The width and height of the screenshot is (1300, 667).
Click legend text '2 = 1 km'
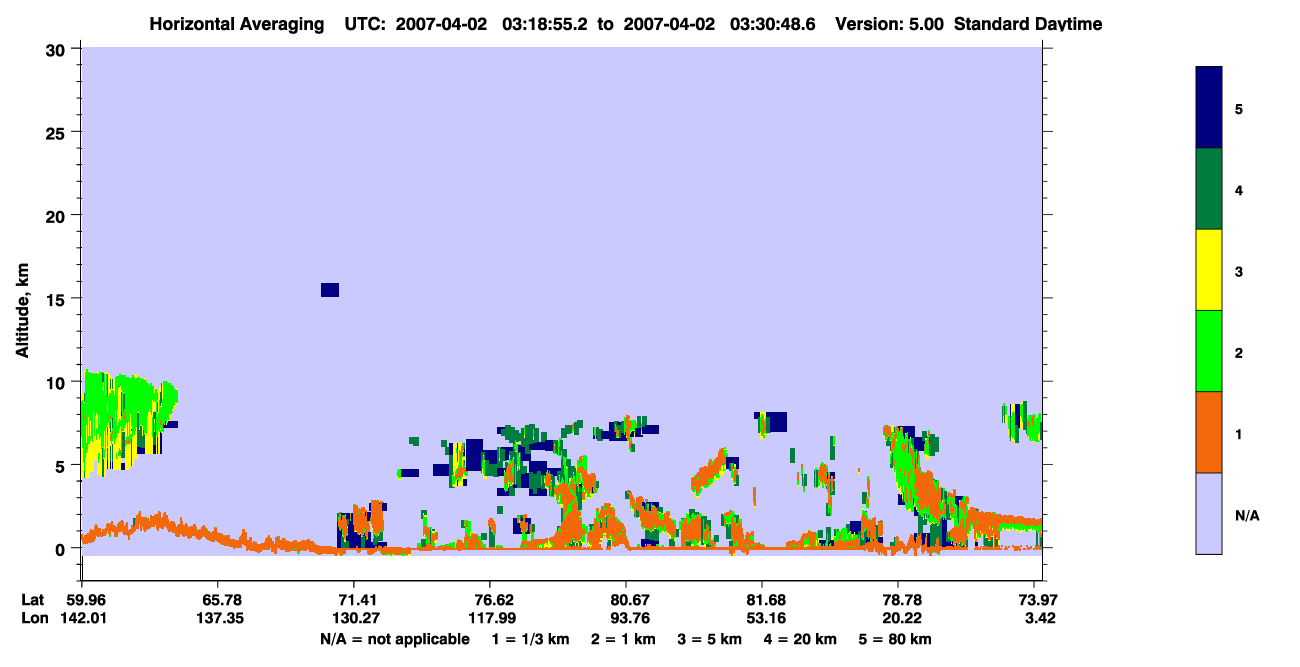[622, 639]
